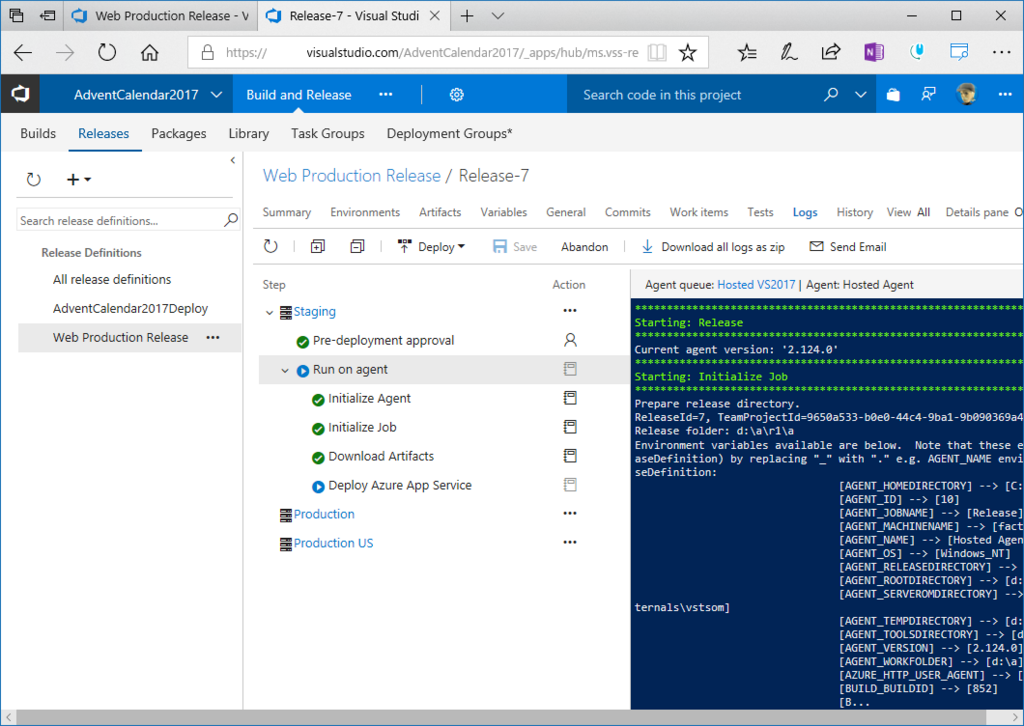Collapse the Staging environment node
This screenshot has width=1024, height=726.
point(269,313)
